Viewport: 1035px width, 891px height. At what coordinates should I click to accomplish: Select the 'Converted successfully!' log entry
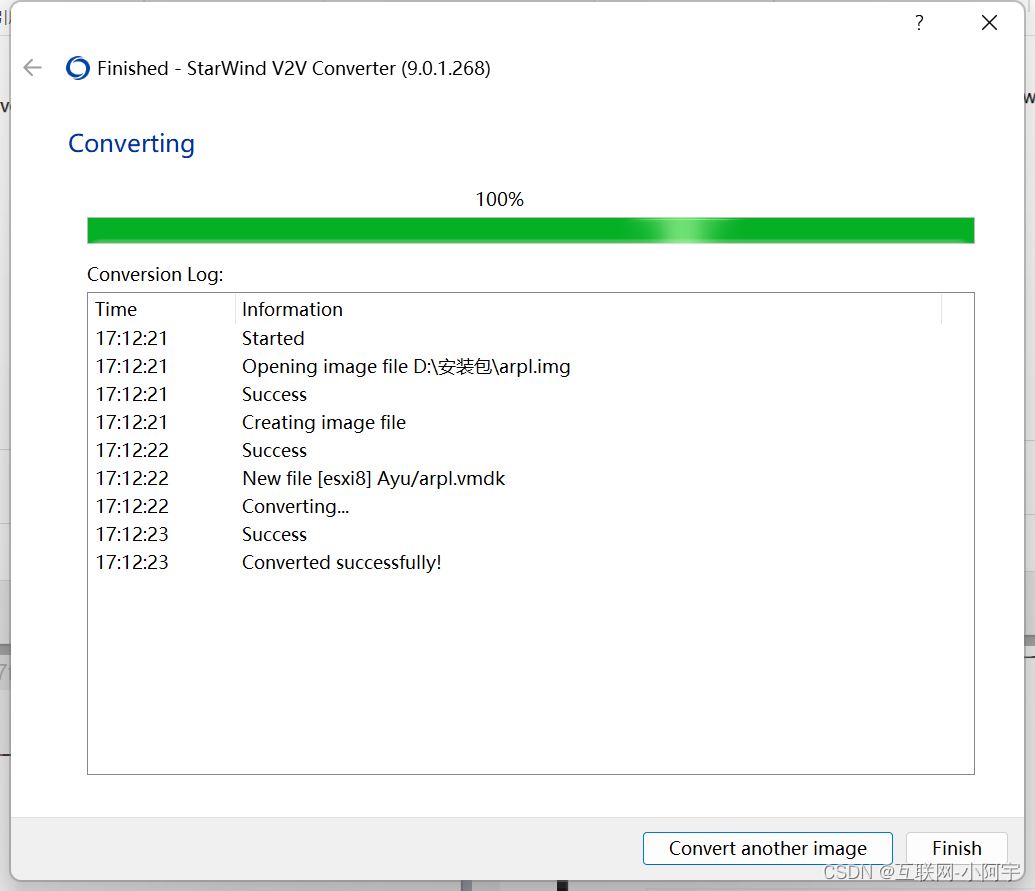coord(531,562)
